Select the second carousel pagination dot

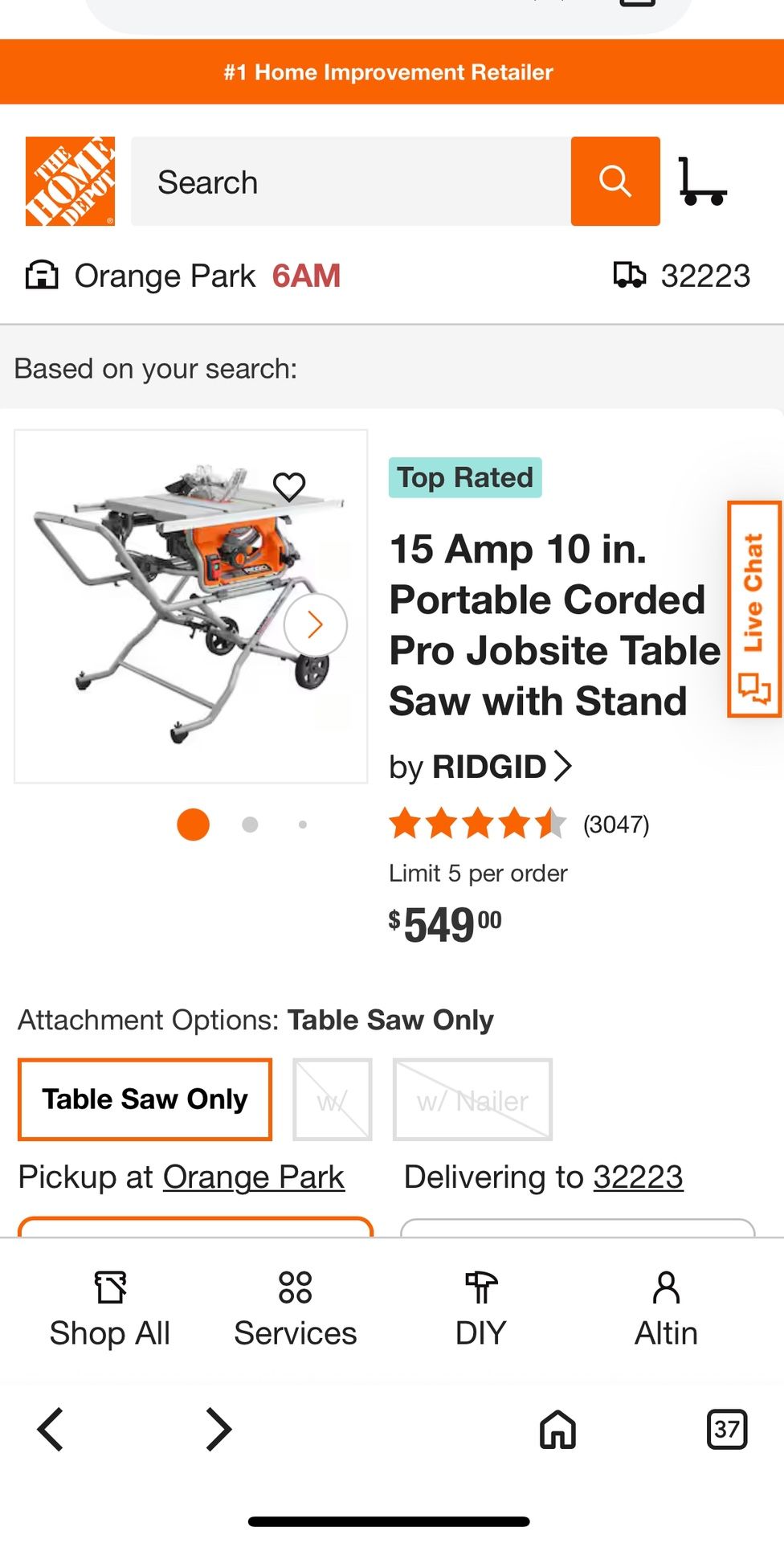[249, 825]
